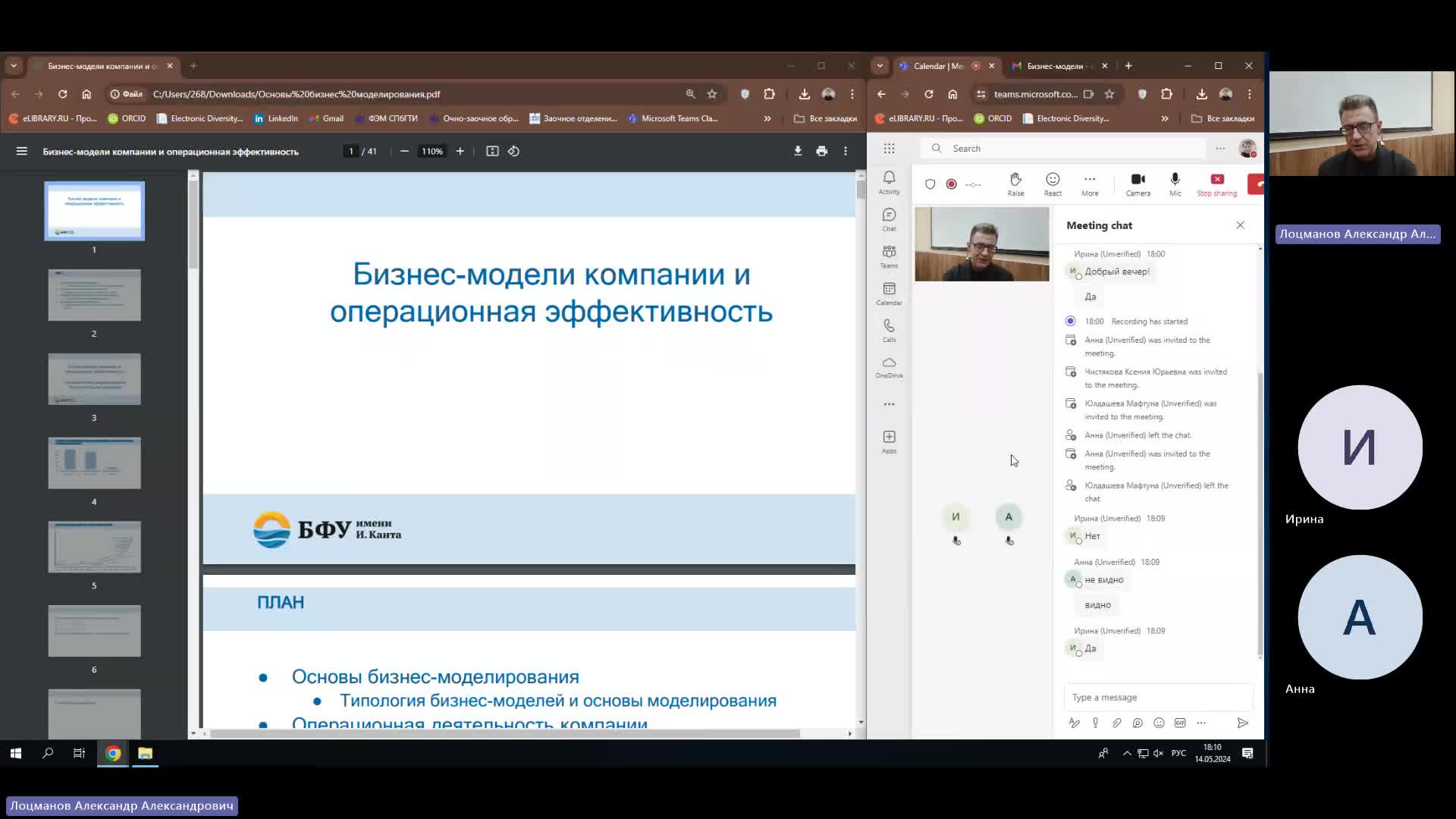This screenshot has height=819, width=1456.
Task: Open More meeting options
Action: (x=1090, y=184)
